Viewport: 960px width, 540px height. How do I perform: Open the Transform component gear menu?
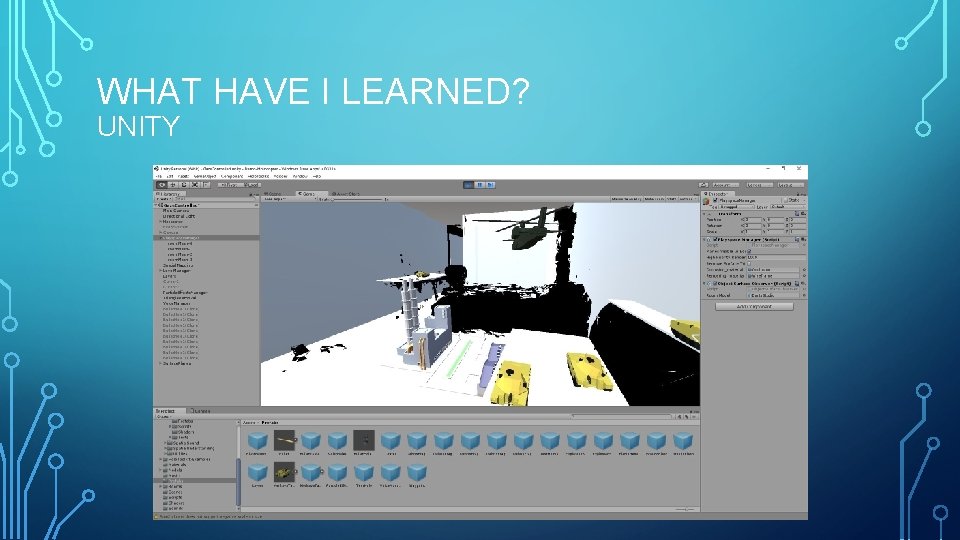pos(804,214)
